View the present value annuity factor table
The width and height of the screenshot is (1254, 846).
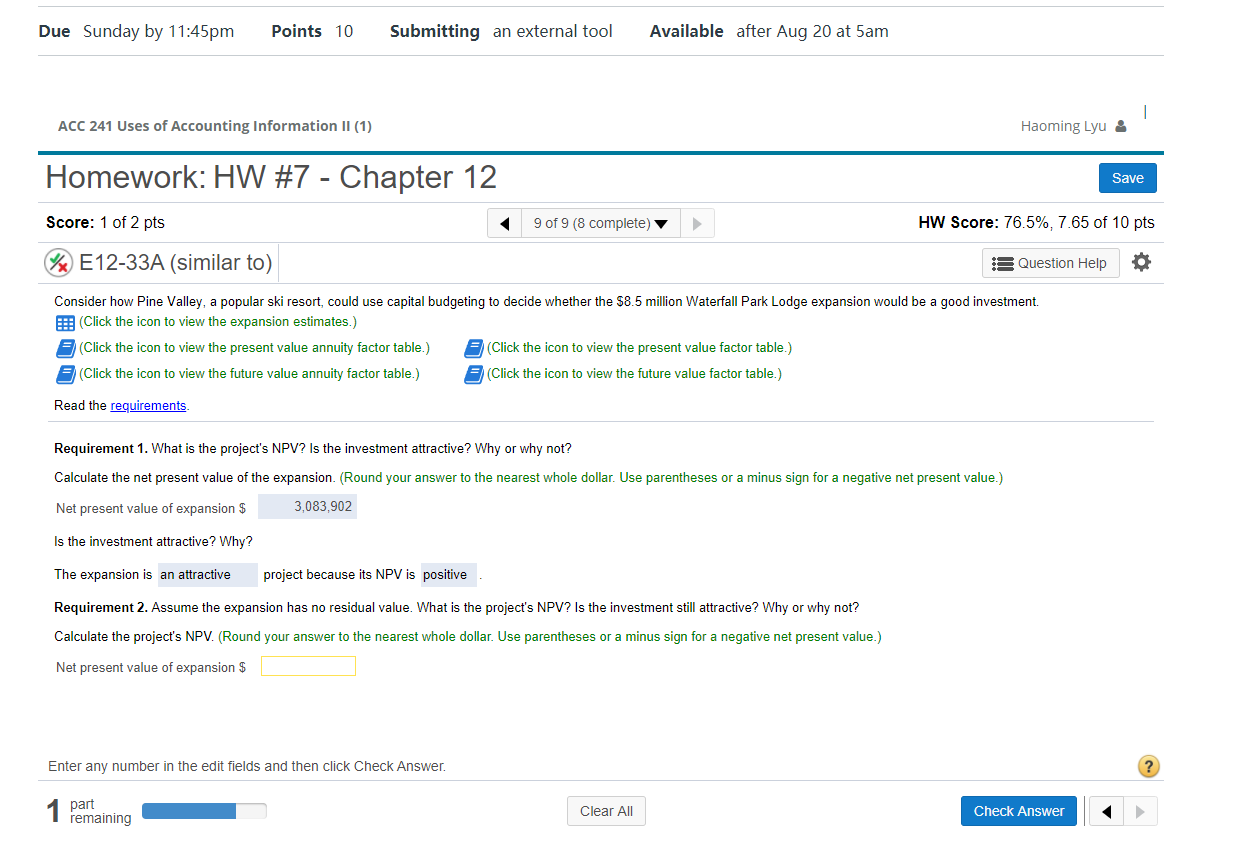(65, 347)
